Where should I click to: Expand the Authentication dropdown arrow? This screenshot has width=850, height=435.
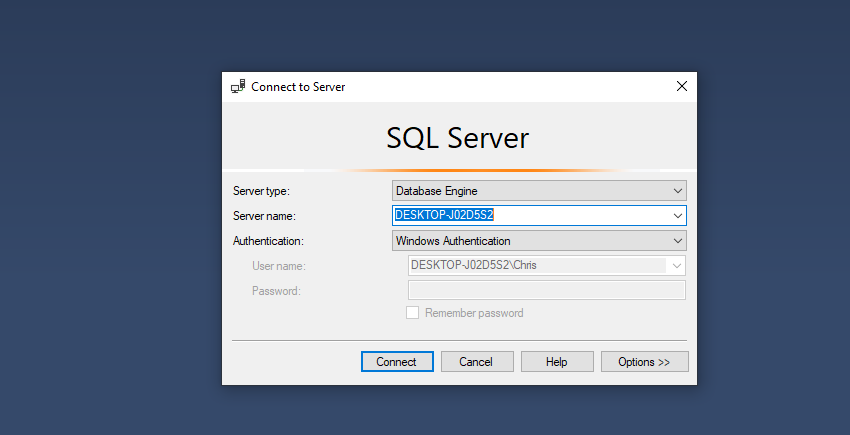point(678,241)
